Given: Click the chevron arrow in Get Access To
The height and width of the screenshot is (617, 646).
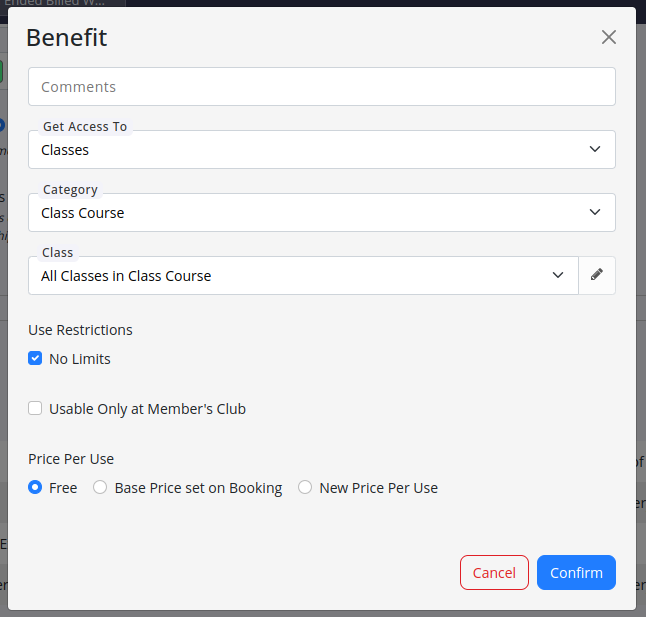Looking at the screenshot, I should tap(595, 150).
